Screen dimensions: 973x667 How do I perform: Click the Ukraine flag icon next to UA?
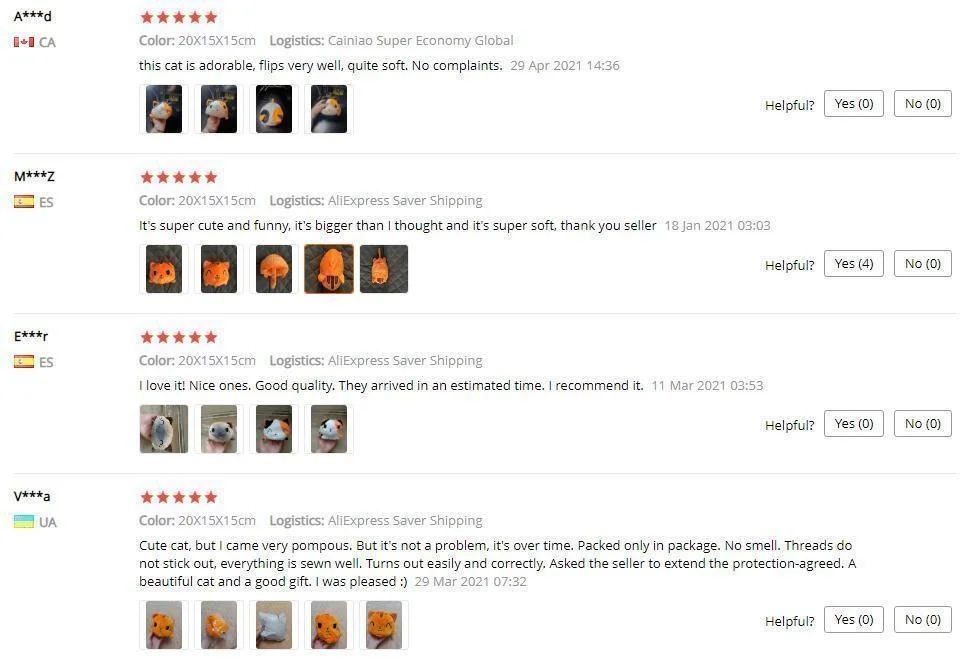[24, 521]
